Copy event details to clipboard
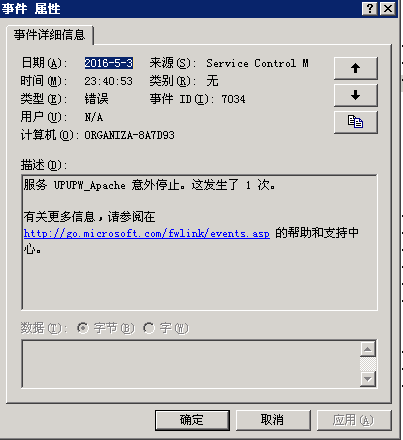This screenshot has width=403, height=440. click(x=356, y=122)
